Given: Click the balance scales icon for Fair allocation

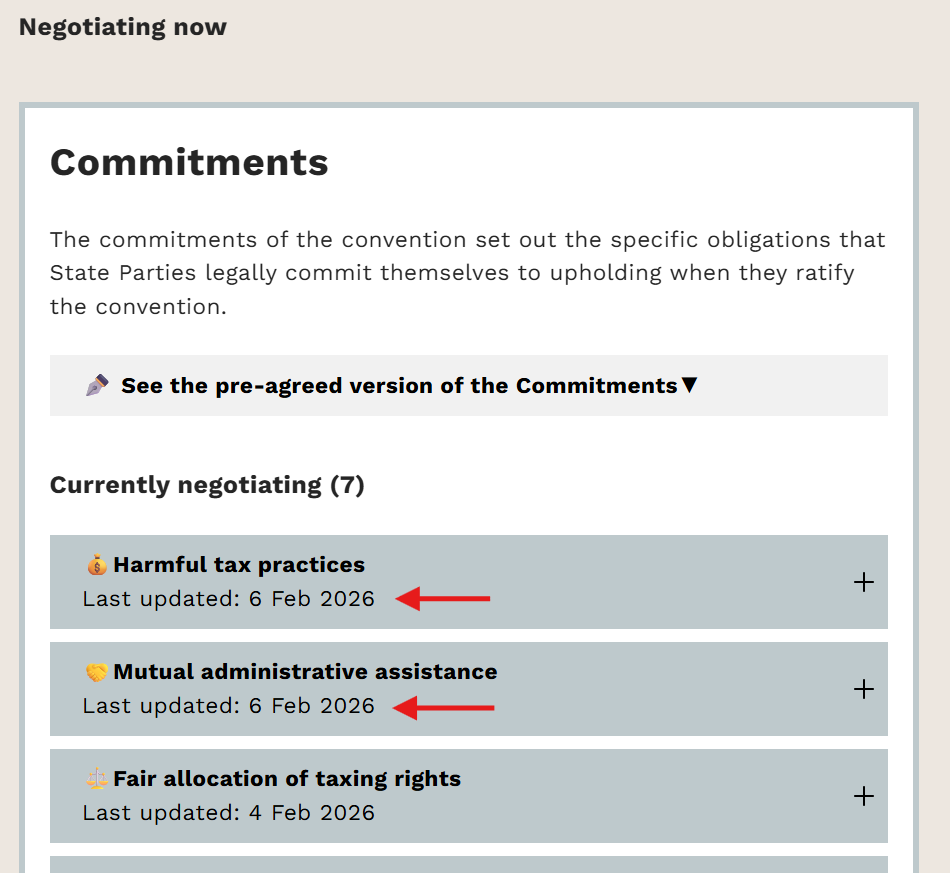Looking at the screenshot, I should click(x=96, y=780).
